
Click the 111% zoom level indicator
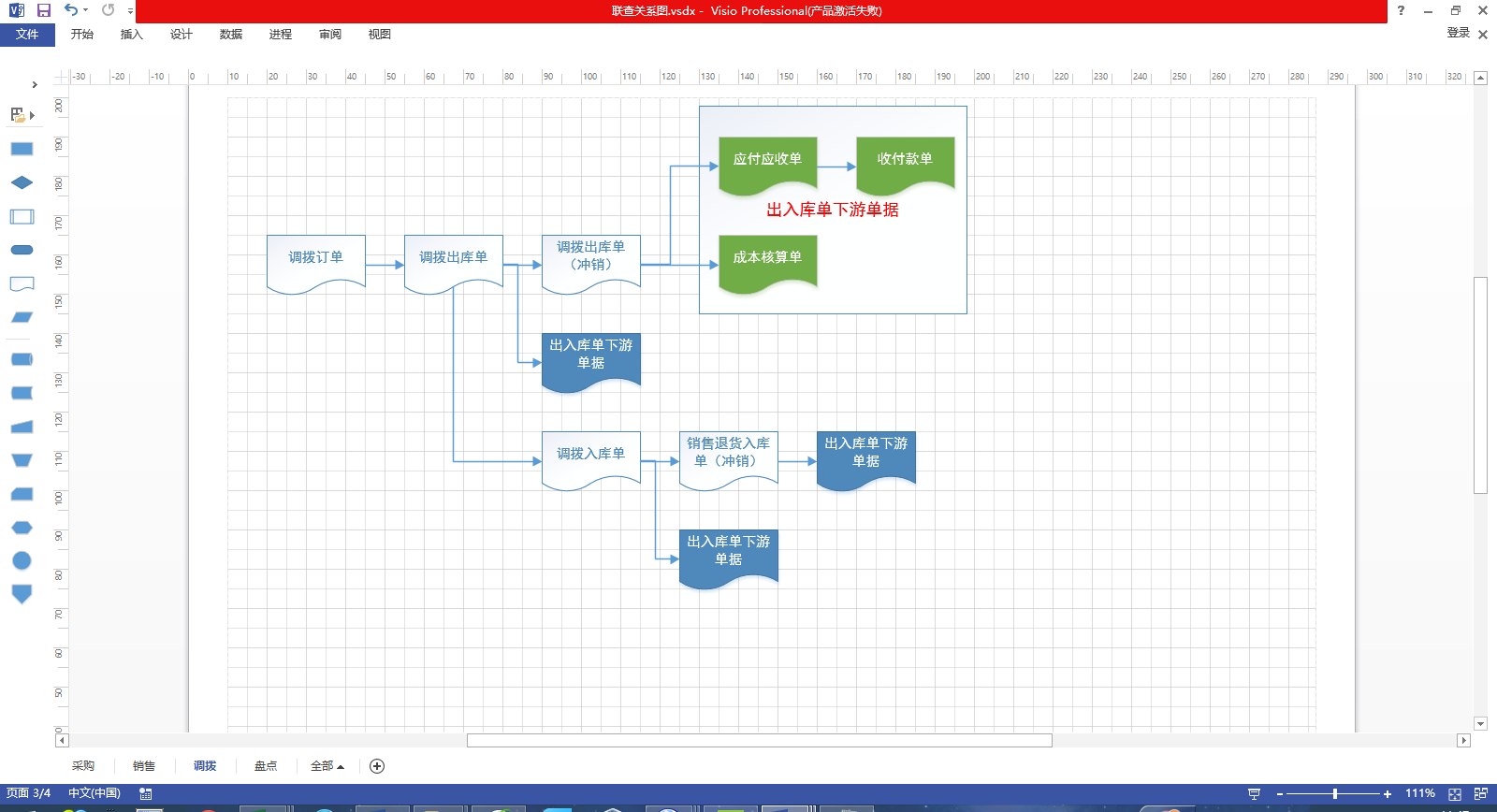[1419, 793]
